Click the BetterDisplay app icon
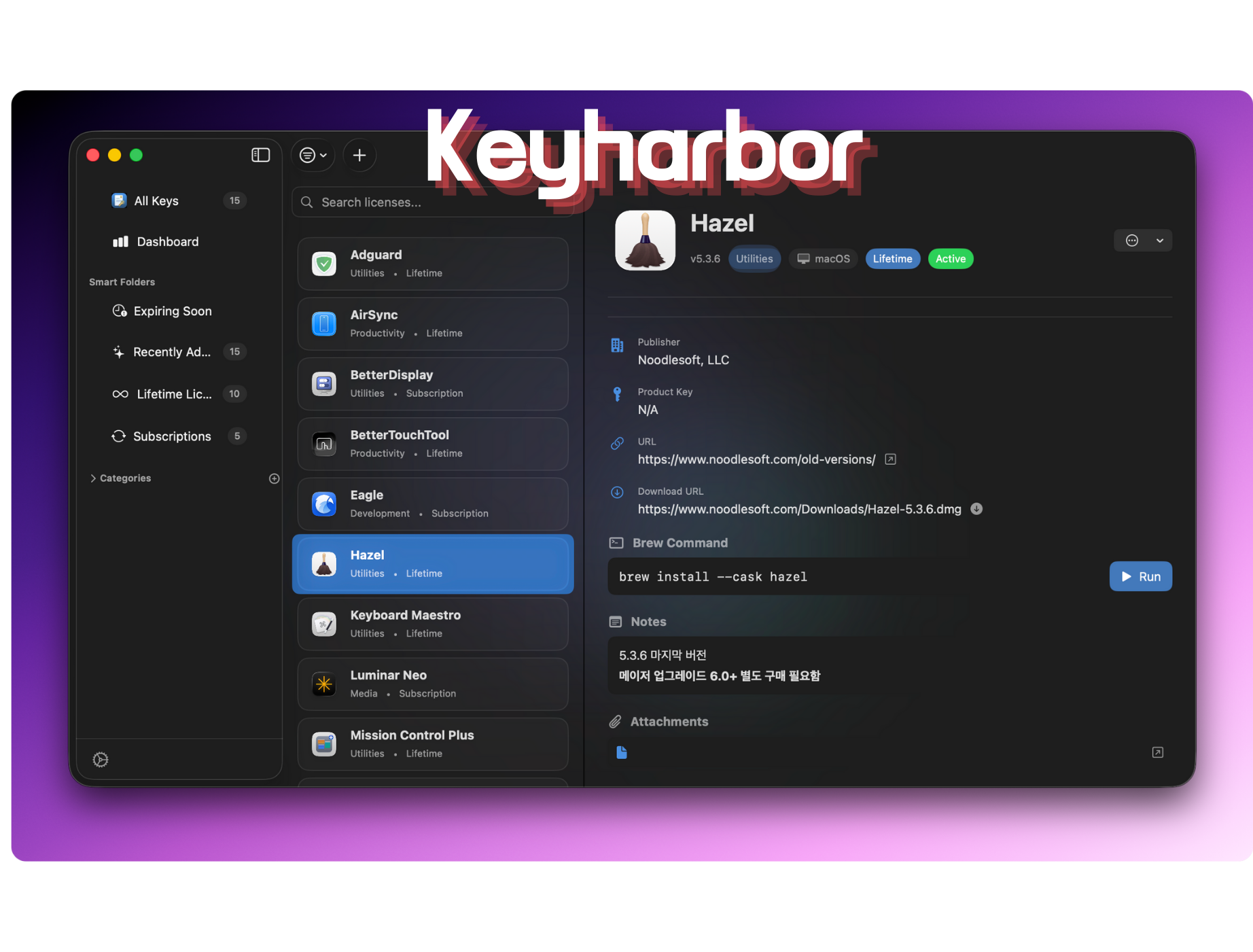 (324, 384)
